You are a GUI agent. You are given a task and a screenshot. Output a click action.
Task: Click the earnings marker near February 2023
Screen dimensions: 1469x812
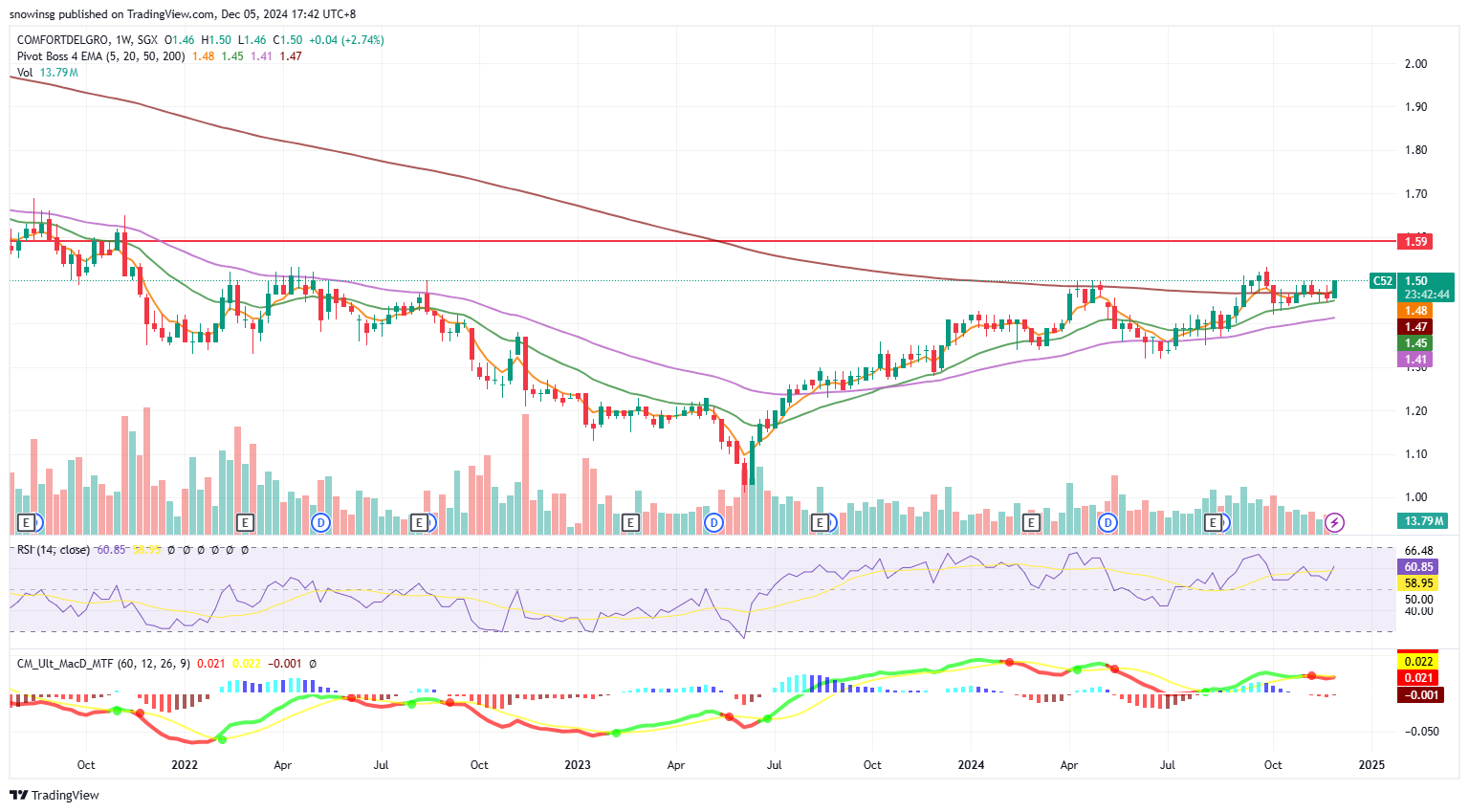pos(630,522)
